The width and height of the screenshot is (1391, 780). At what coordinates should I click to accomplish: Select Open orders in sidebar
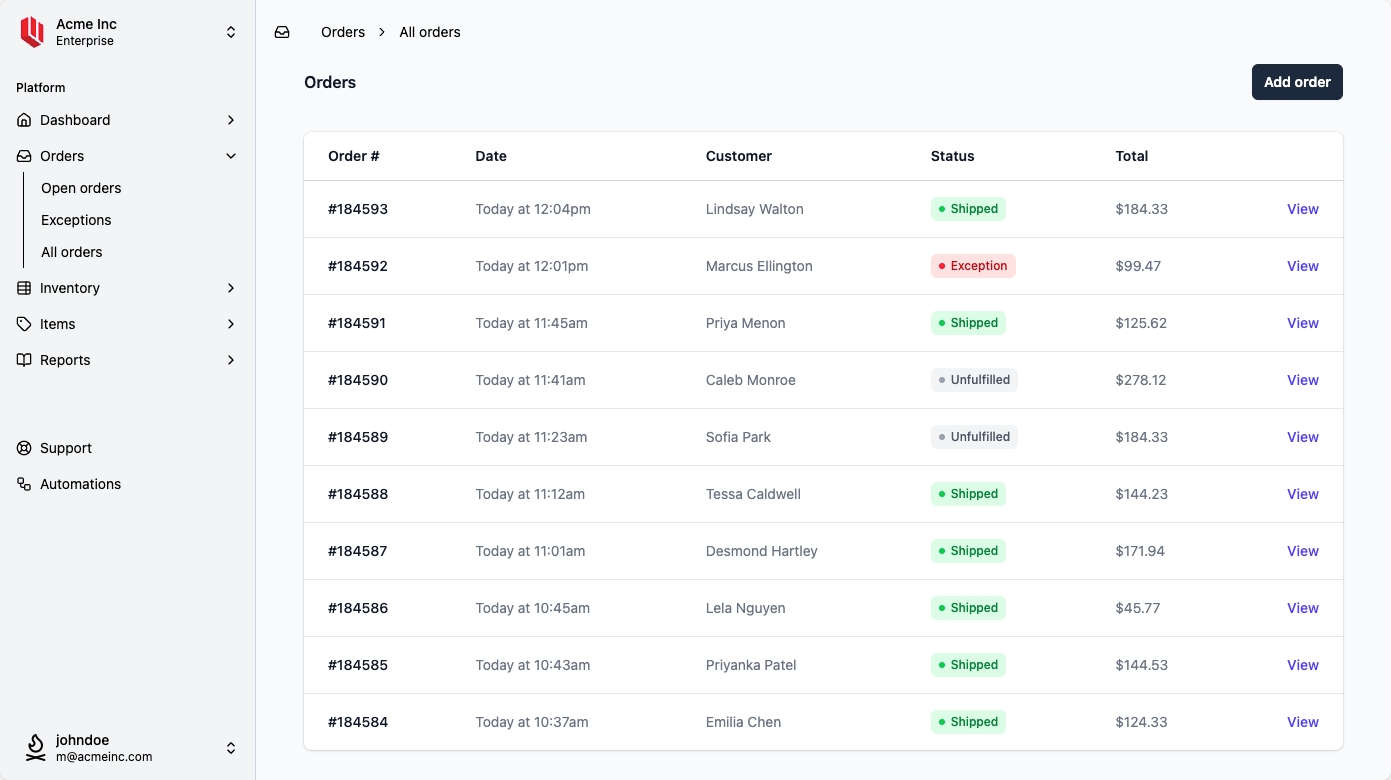coord(81,188)
